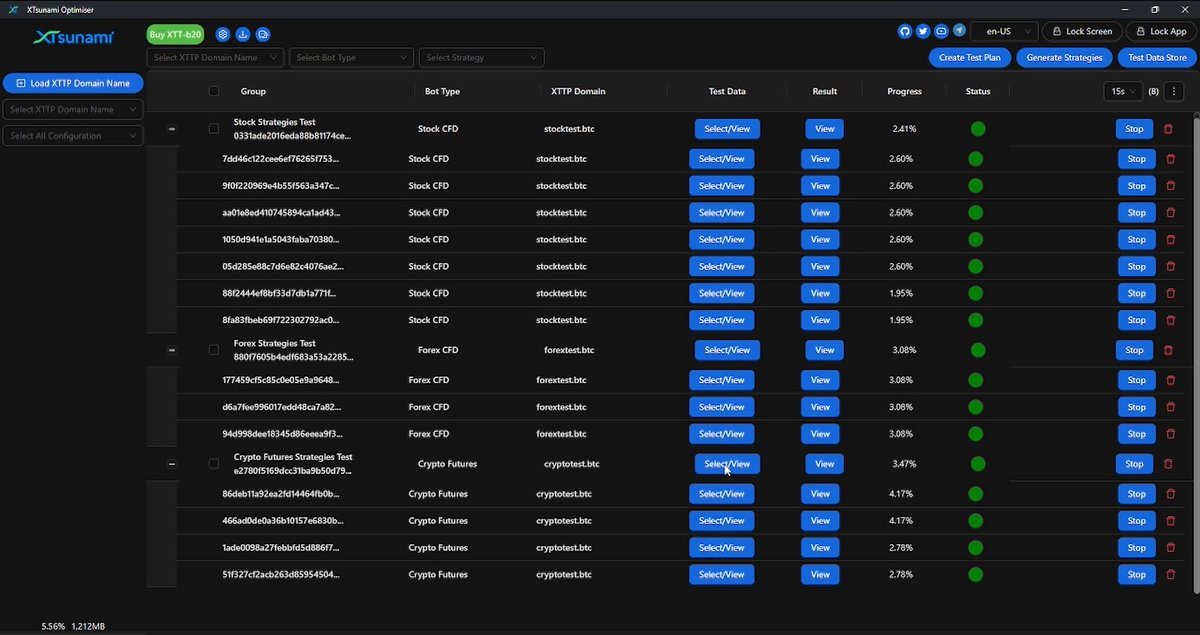Open the Test Data Store
1200x635 pixels.
pos(1157,58)
